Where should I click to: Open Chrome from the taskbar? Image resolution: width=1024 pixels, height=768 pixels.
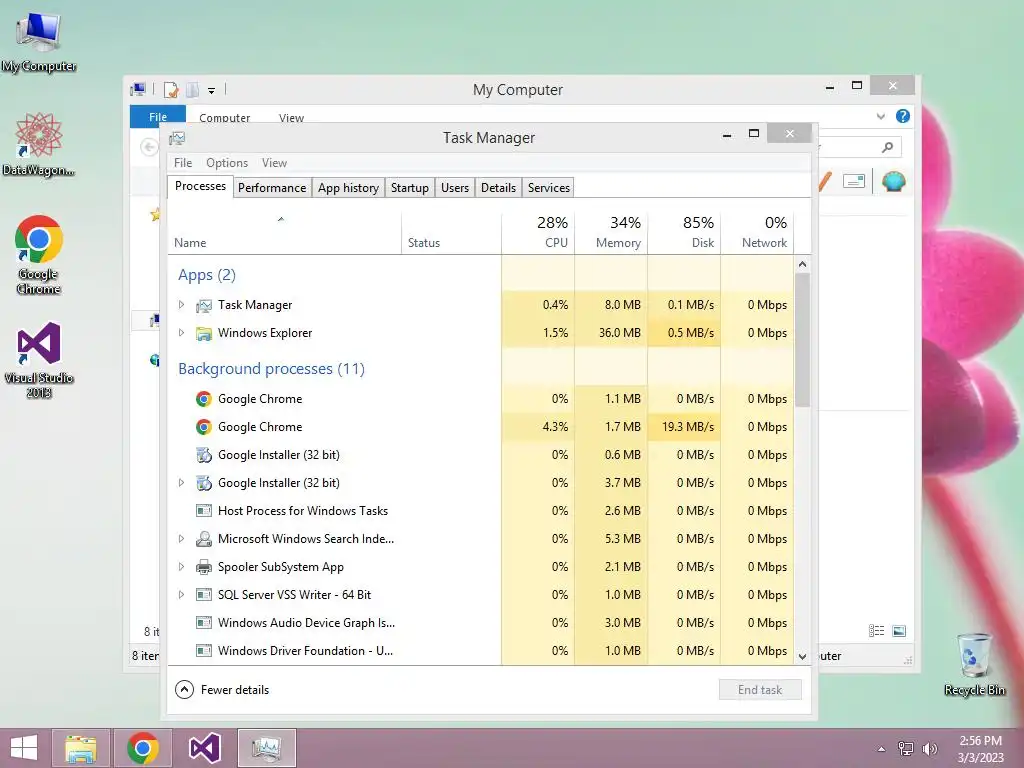[143, 748]
